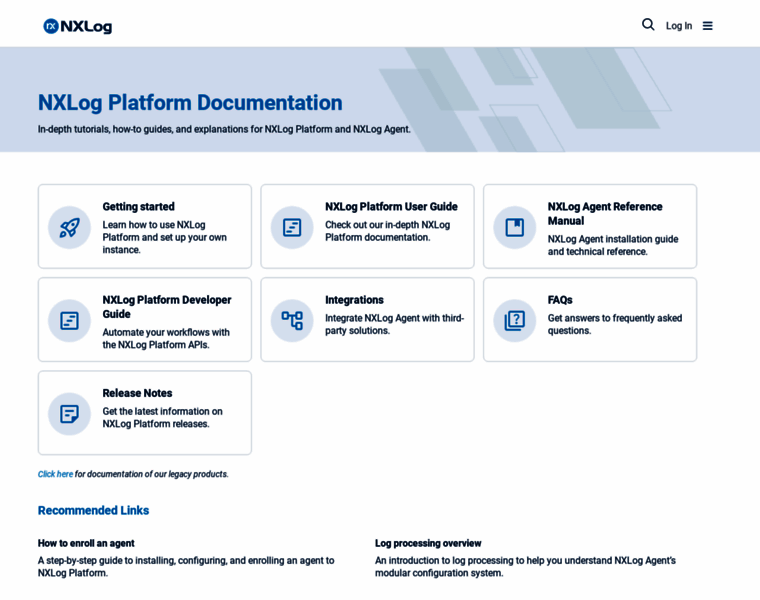760x600 pixels.
Task: Open the Release Notes card title
Action: (x=137, y=393)
